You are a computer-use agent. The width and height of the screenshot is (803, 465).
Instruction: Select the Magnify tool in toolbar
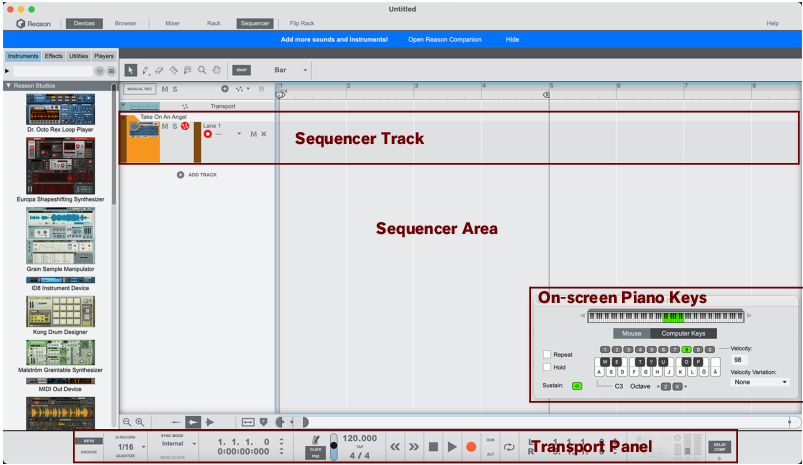(x=201, y=70)
